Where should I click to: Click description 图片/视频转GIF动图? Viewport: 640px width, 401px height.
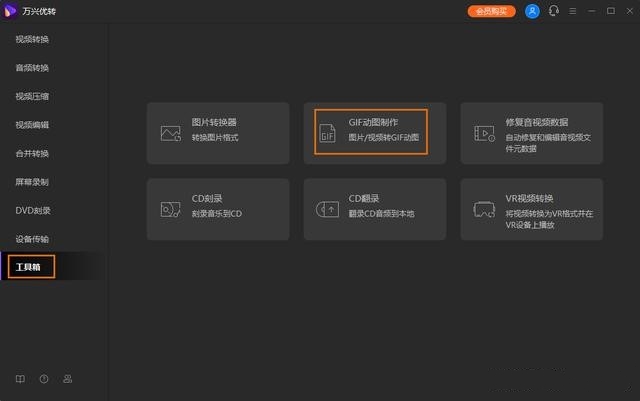point(384,138)
